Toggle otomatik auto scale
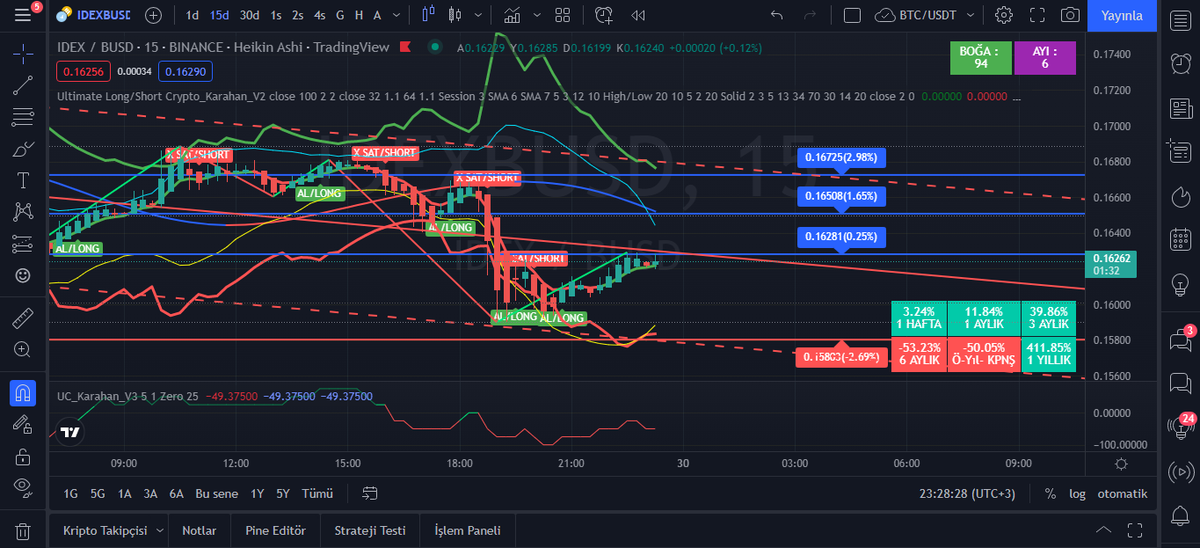 (1122, 494)
